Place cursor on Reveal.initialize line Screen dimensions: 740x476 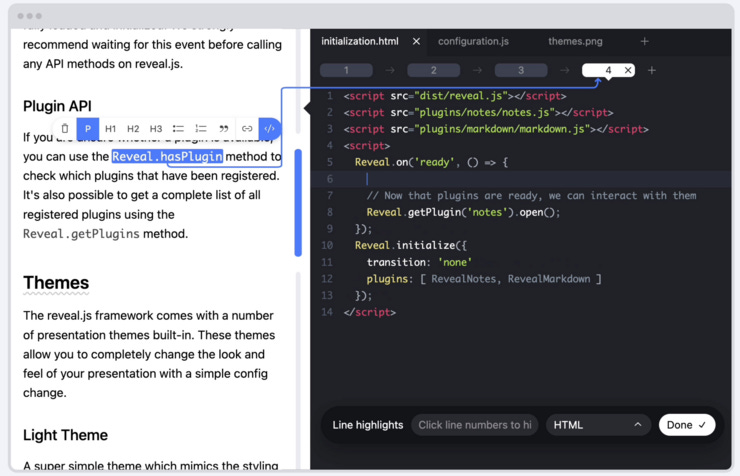click(411, 245)
